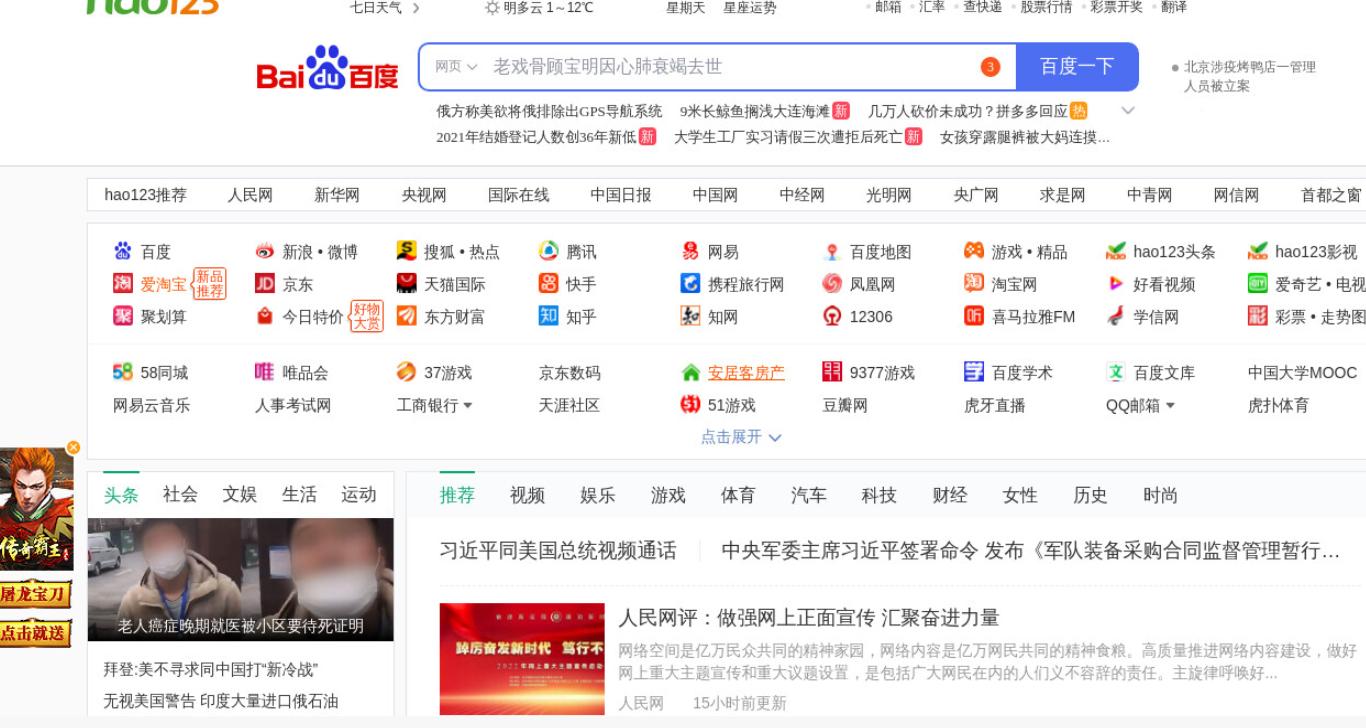Open the 东方财富 icon
Screen dimensions: 1366x728
coord(406,316)
